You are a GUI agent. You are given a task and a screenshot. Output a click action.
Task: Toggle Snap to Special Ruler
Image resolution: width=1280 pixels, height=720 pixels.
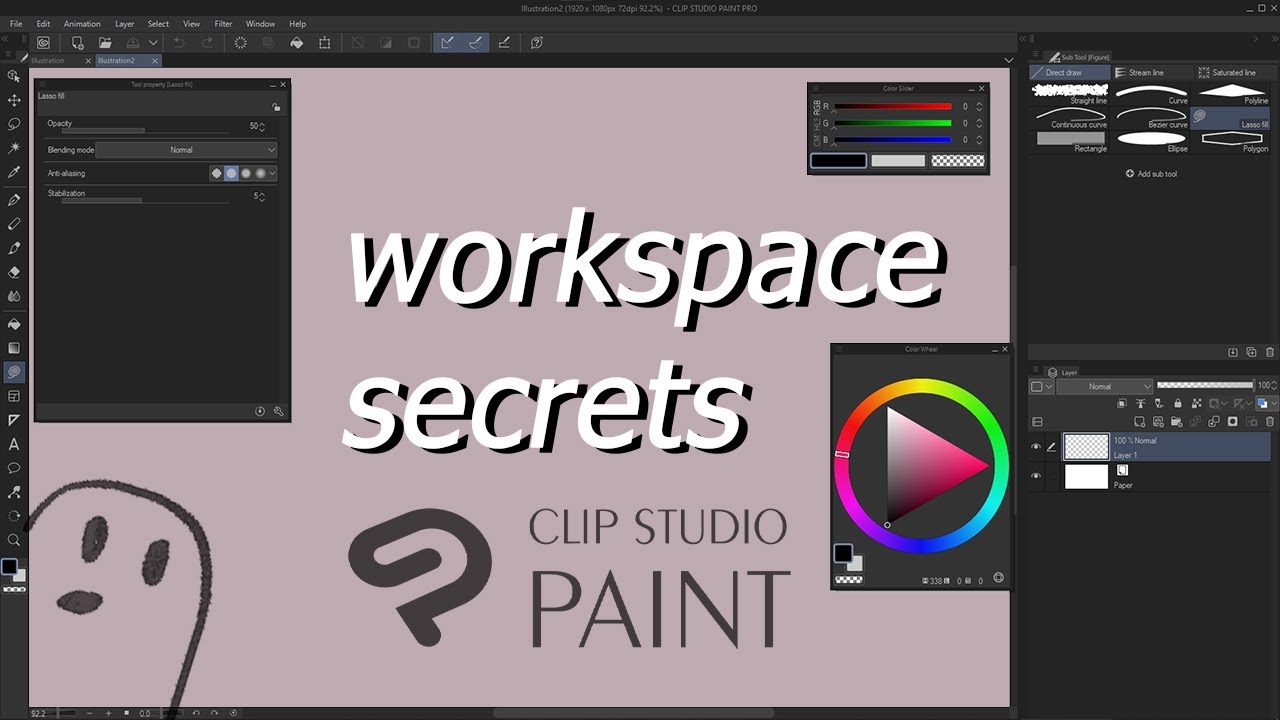pos(475,43)
